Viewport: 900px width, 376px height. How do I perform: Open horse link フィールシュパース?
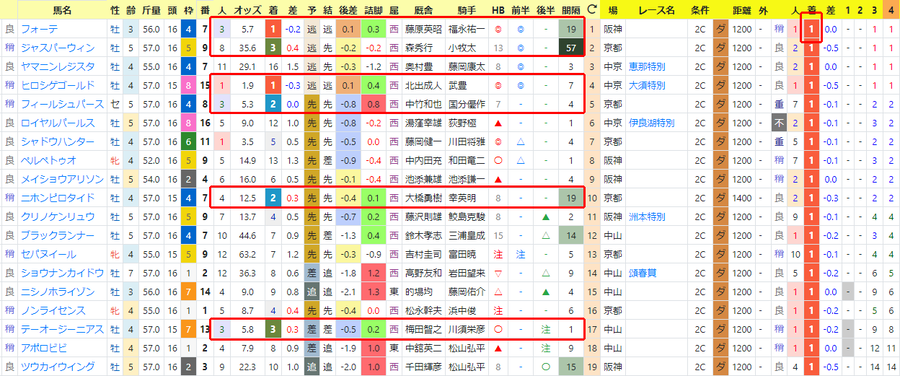pyautogui.click(x=62, y=104)
